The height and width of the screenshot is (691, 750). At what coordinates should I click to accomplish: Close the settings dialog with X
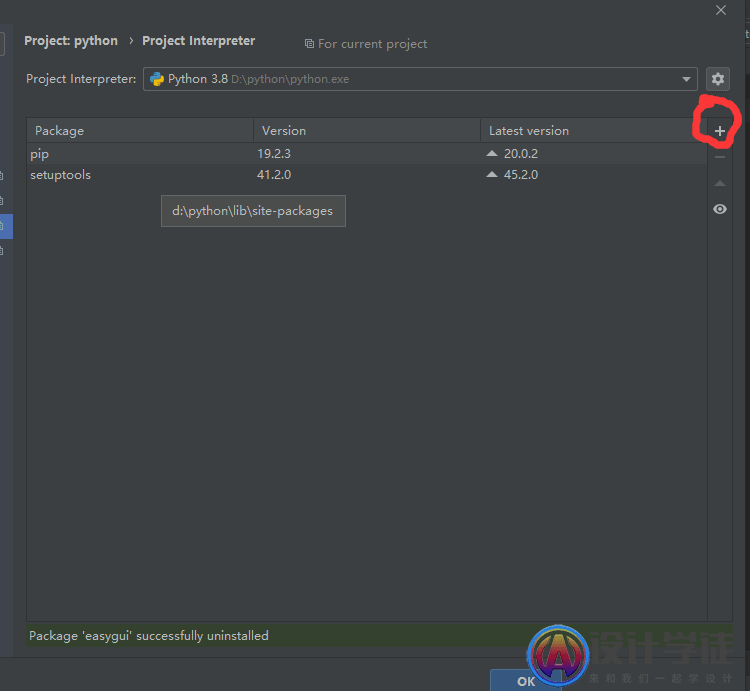pos(721,10)
